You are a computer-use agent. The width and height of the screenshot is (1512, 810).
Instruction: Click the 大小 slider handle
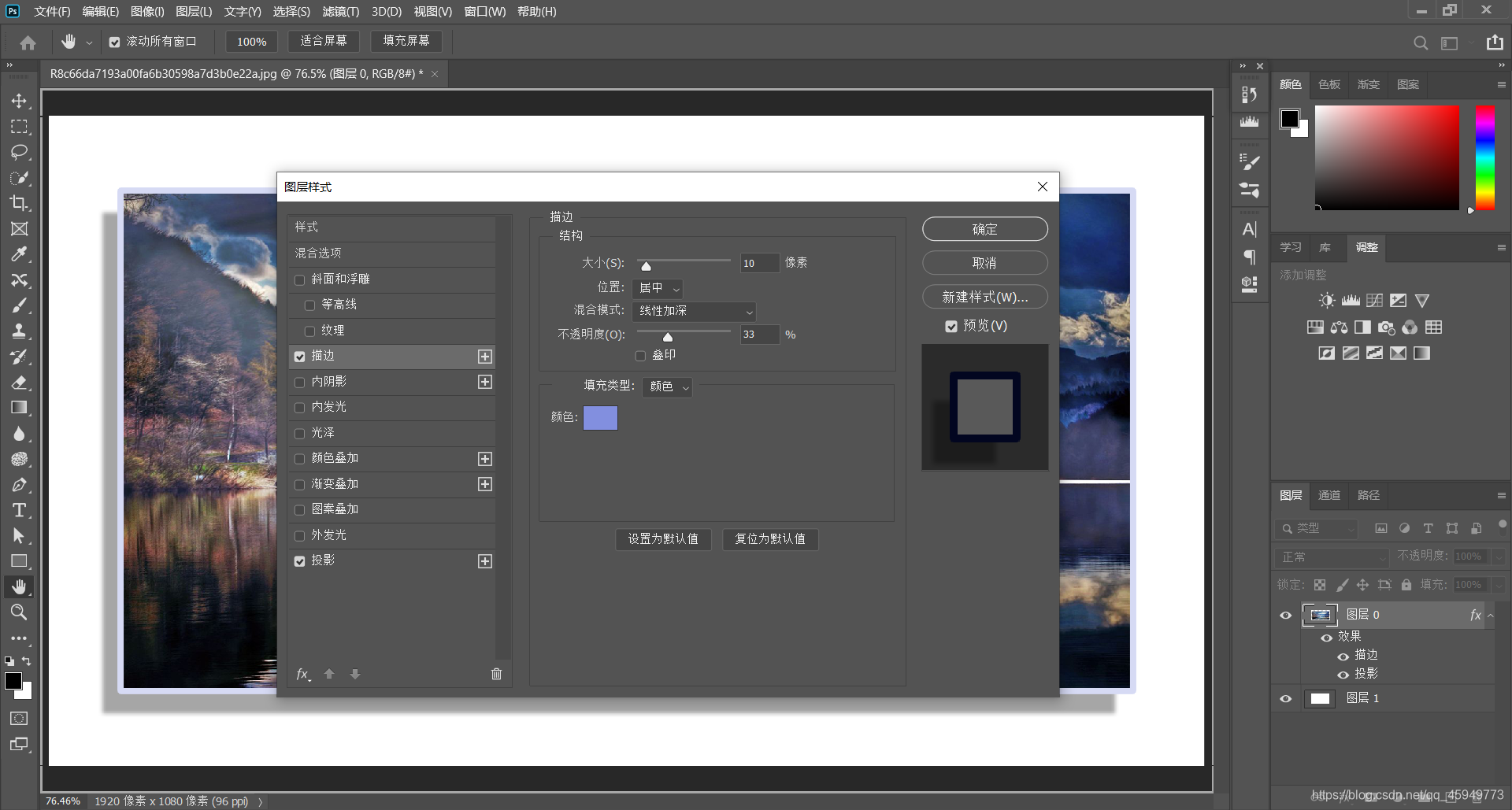click(x=646, y=266)
